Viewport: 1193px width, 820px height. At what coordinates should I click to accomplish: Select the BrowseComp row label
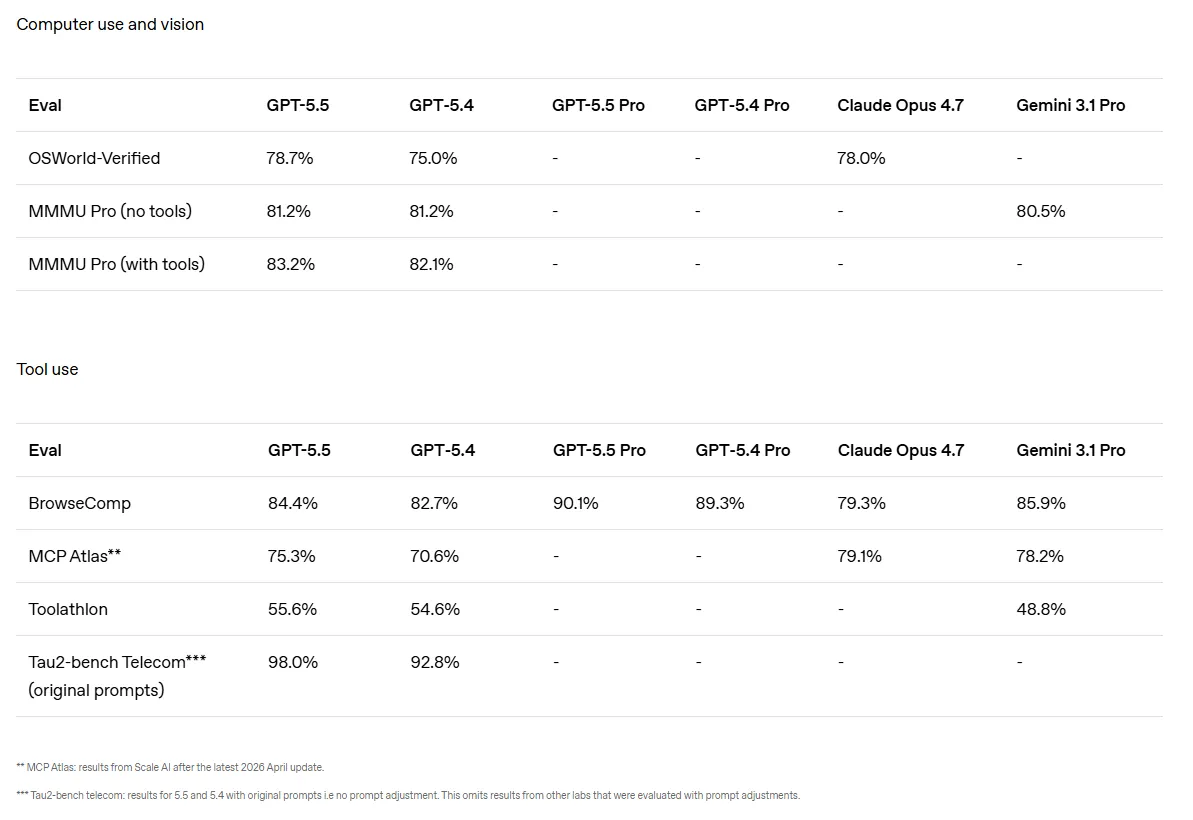tap(80, 504)
